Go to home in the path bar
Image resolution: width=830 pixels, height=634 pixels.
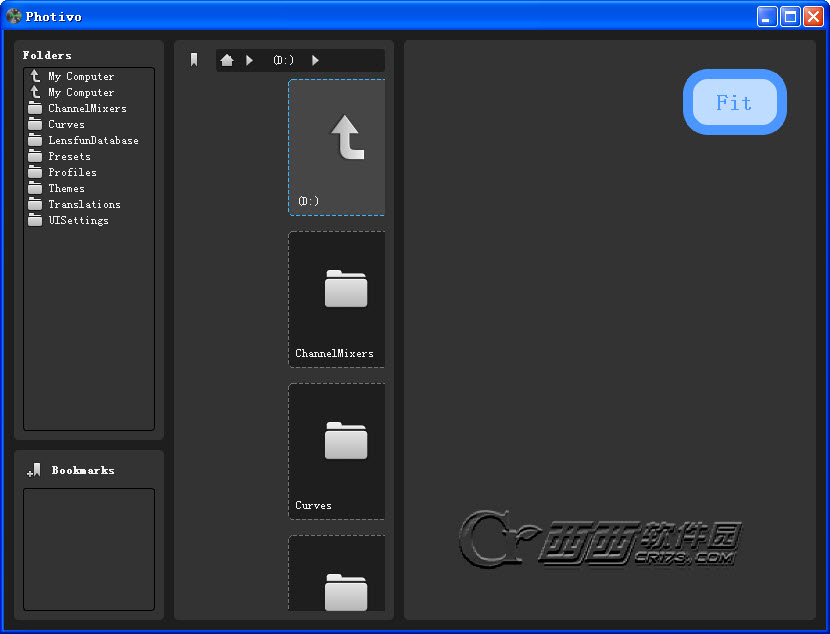click(x=227, y=60)
